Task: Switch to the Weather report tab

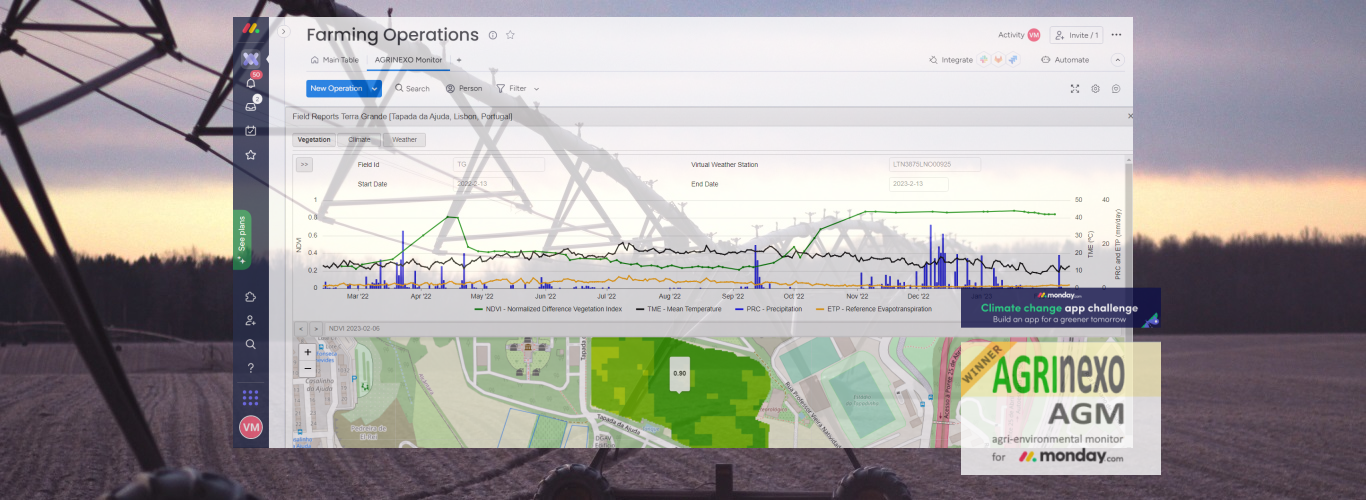Action: click(x=404, y=140)
